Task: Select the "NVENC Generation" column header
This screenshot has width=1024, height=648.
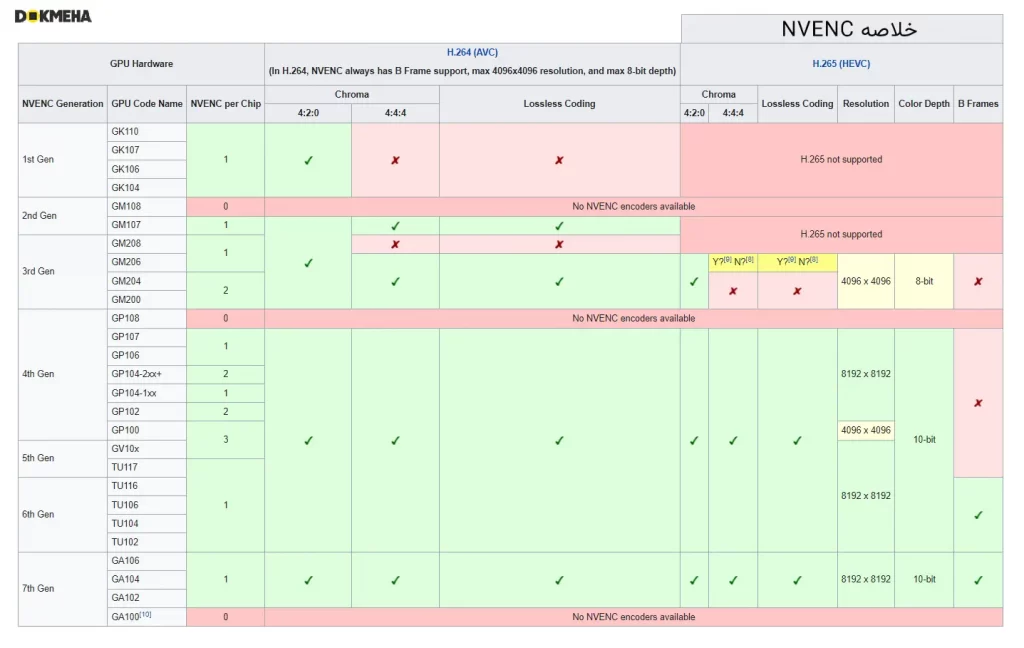Action: coord(63,103)
